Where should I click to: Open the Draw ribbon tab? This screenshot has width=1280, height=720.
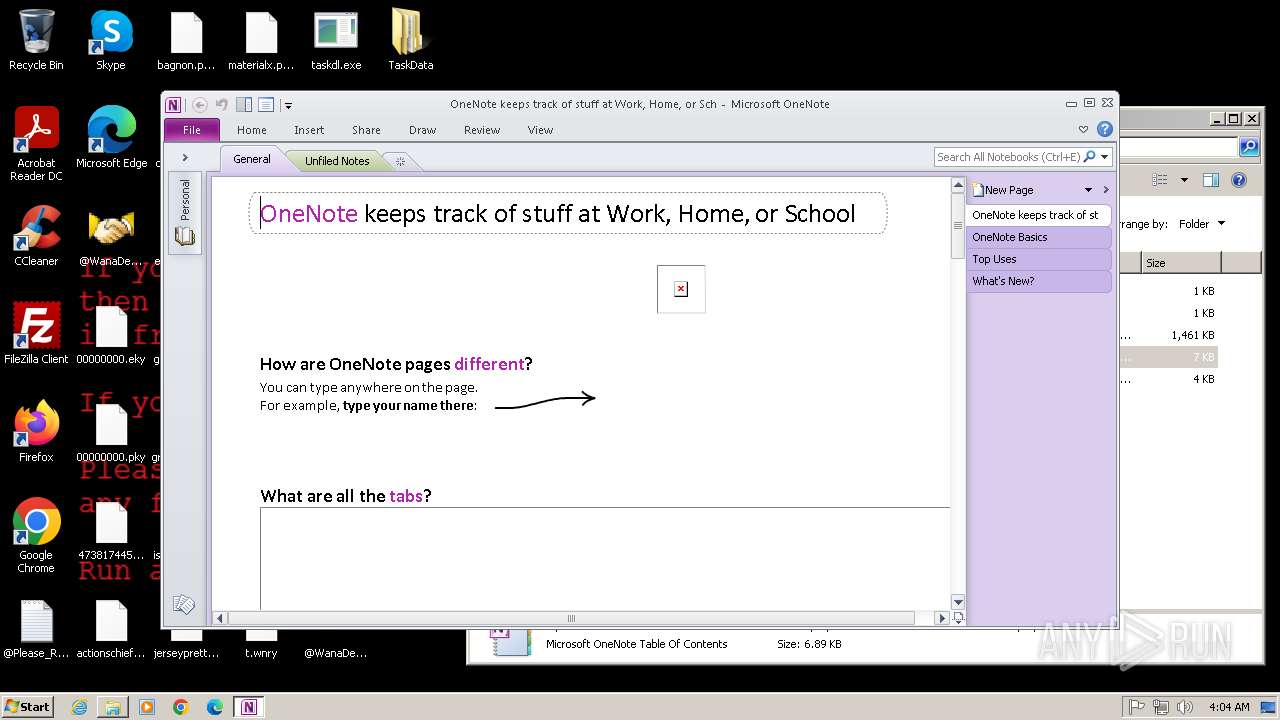(422, 130)
